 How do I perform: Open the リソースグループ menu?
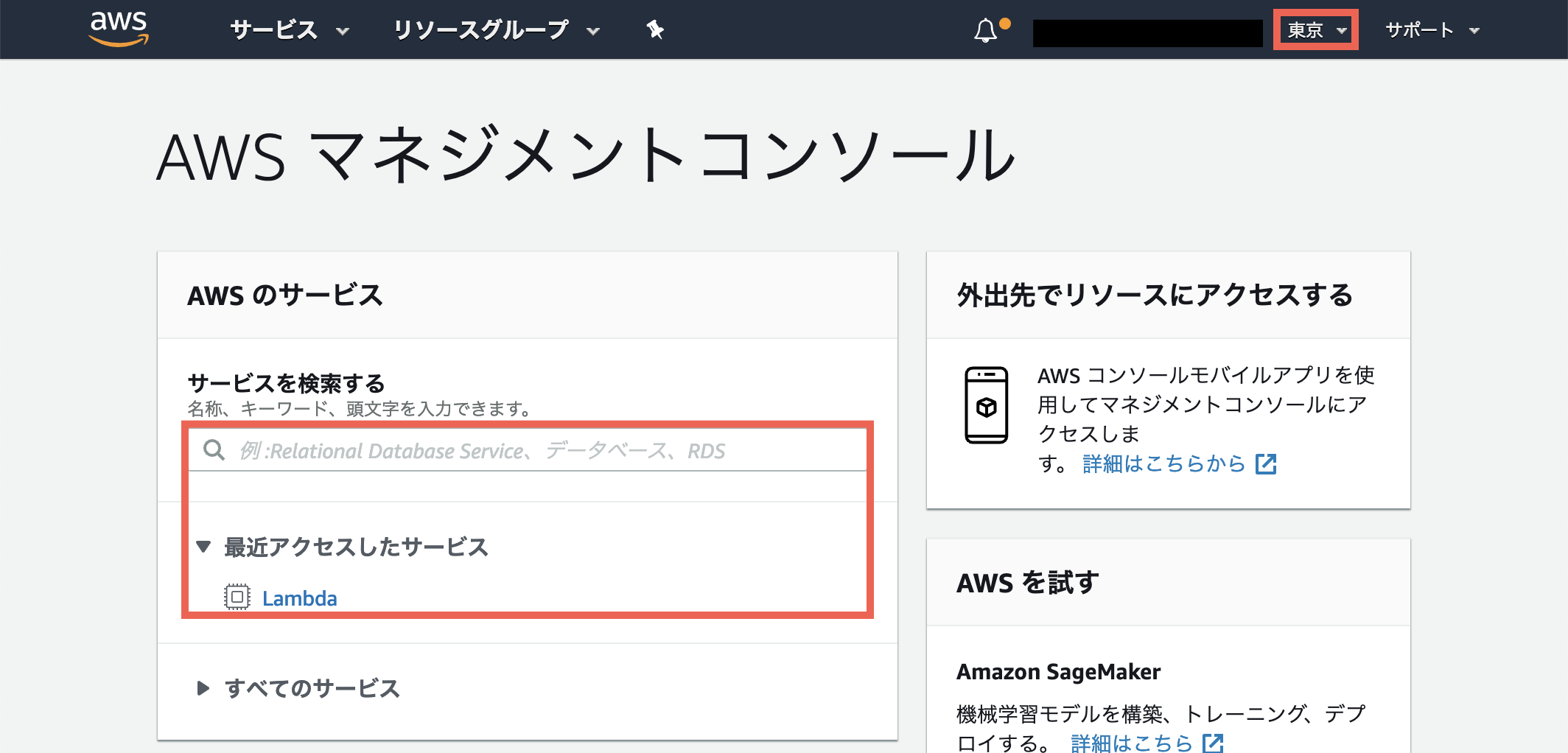tap(496, 30)
